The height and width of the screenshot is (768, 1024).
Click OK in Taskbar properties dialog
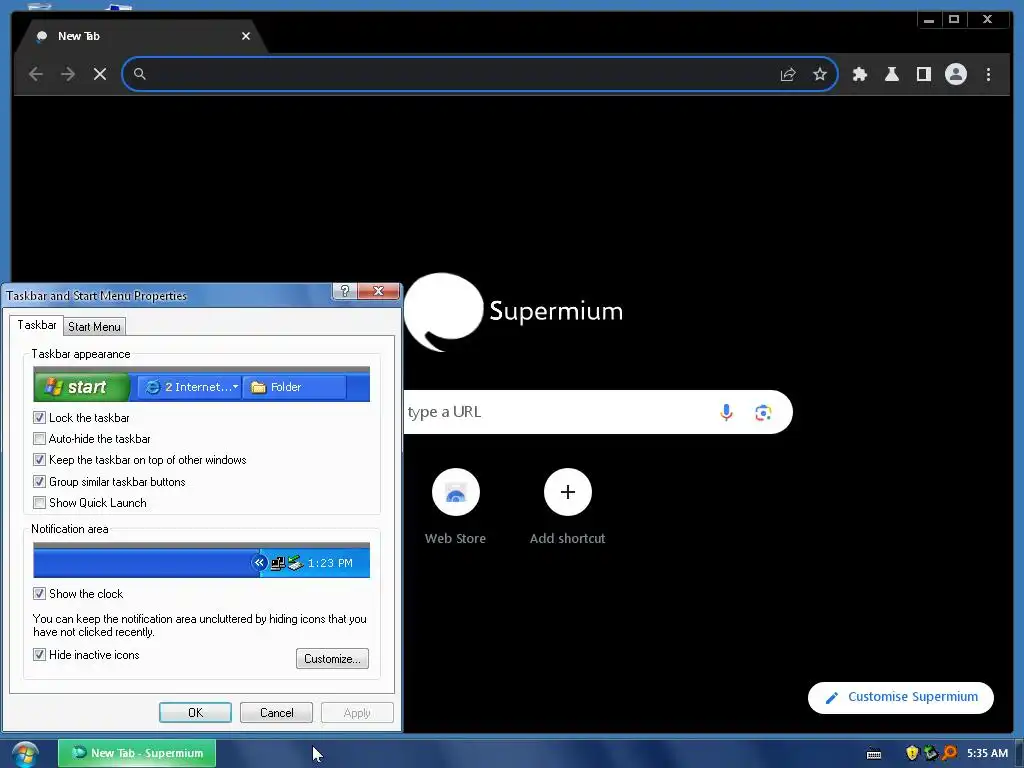click(x=195, y=712)
